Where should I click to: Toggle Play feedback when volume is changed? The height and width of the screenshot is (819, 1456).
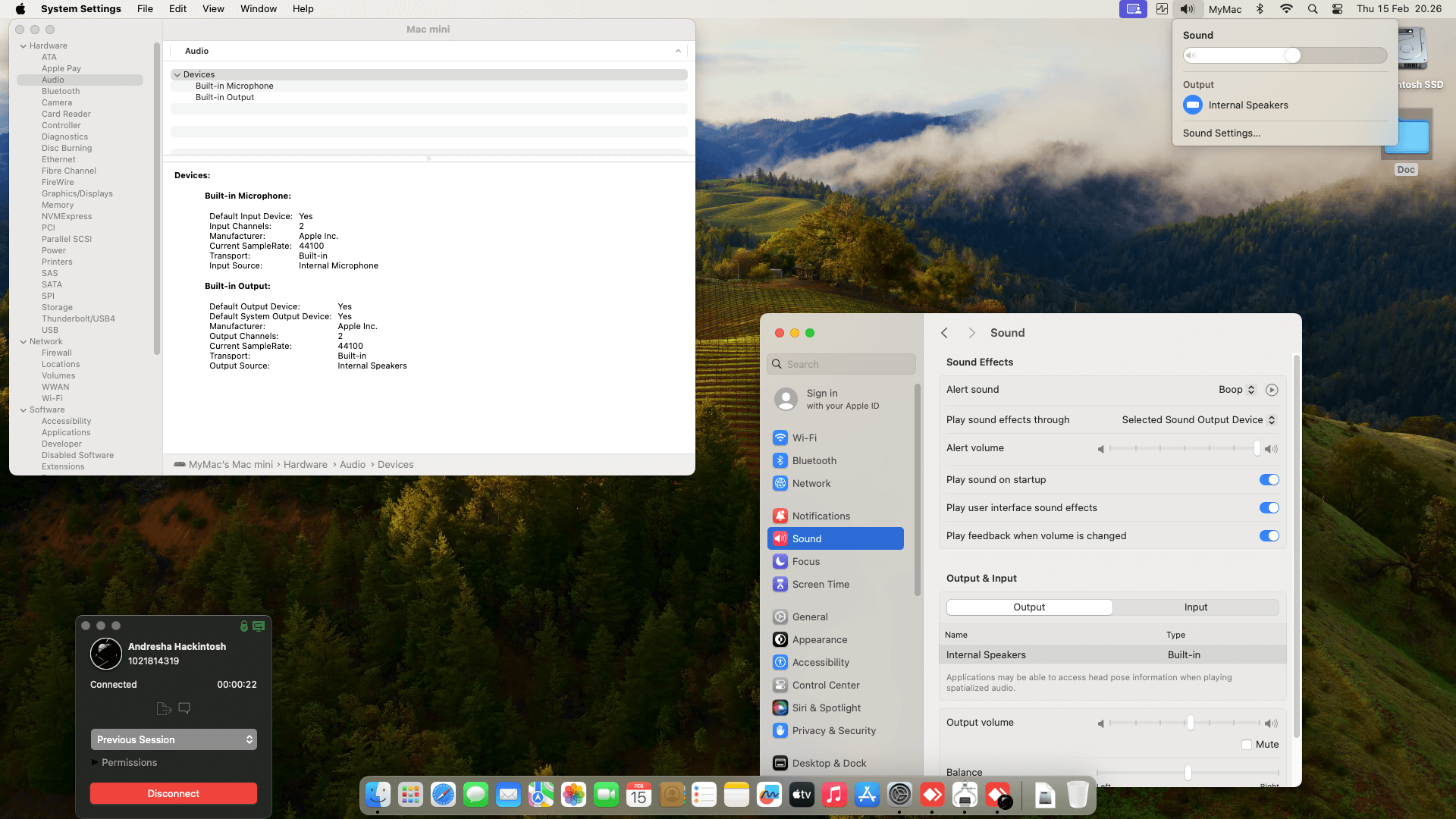(x=1269, y=536)
